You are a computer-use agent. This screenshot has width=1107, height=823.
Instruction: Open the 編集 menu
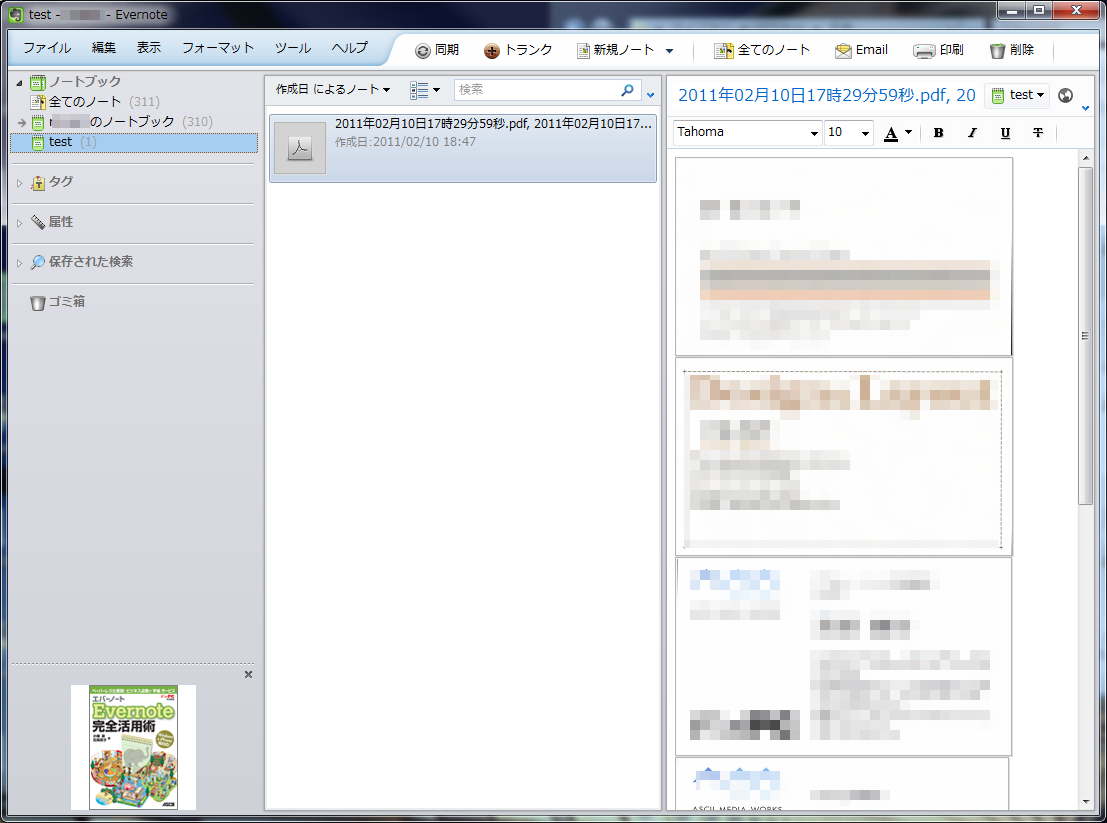[104, 47]
